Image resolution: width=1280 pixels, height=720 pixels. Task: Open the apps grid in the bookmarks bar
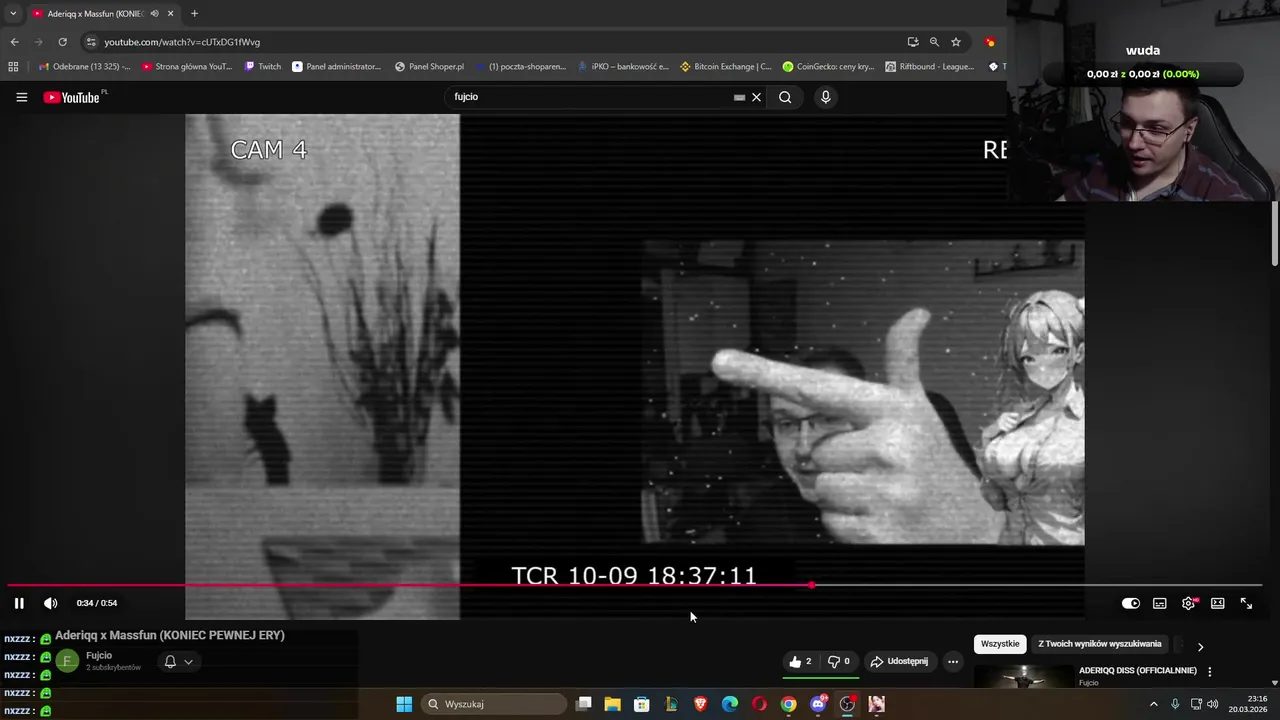[x=13, y=67]
